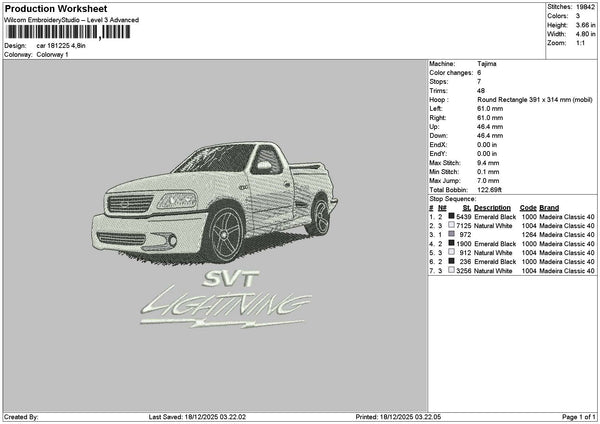Click the Code column header

528,208
